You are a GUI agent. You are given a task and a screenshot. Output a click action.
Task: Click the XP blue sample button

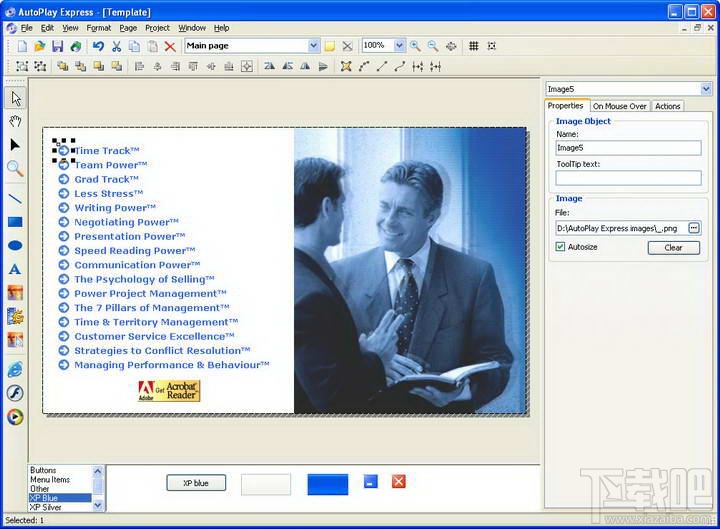pyautogui.click(x=196, y=483)
